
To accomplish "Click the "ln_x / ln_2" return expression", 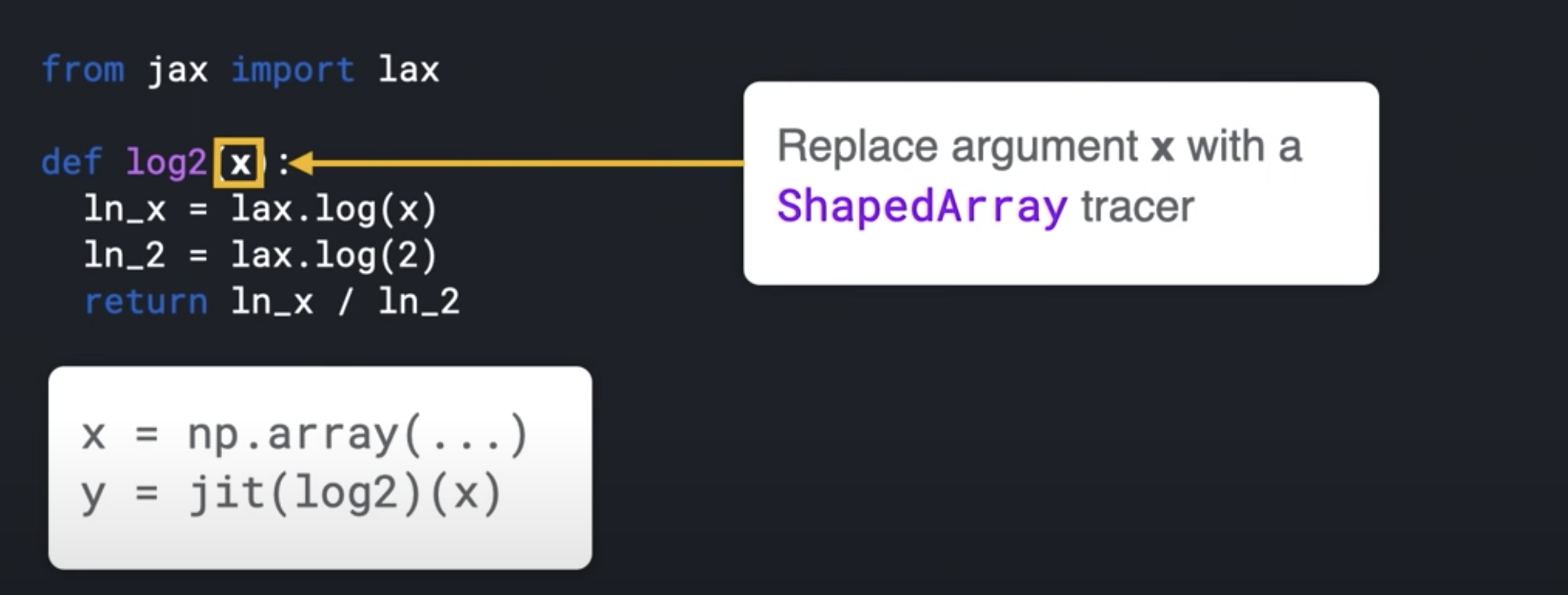I will (x=345, y=302).
